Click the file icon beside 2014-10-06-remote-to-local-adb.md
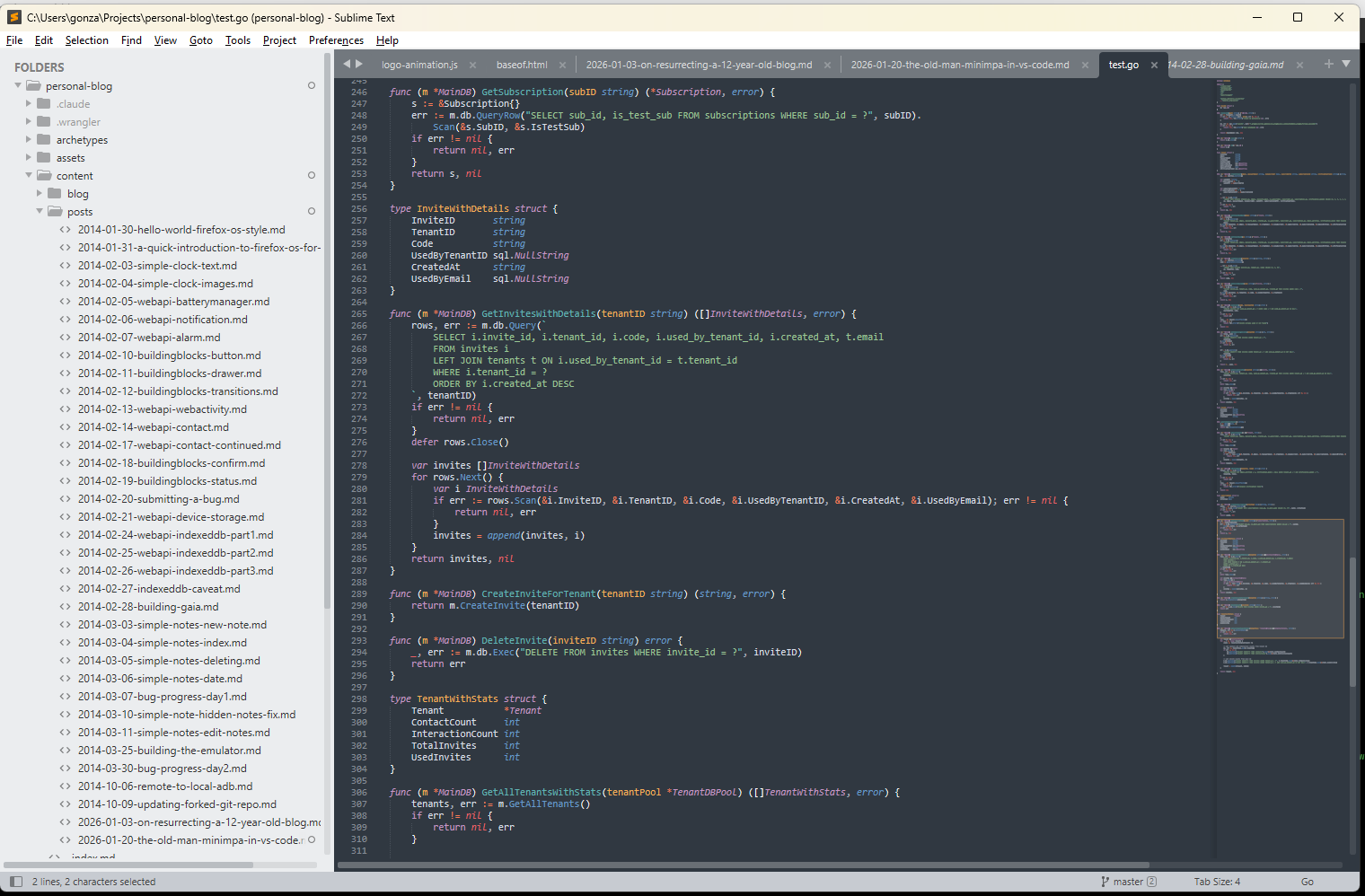The height and width of the screenshot is (896, 1365). coord(64,786)
